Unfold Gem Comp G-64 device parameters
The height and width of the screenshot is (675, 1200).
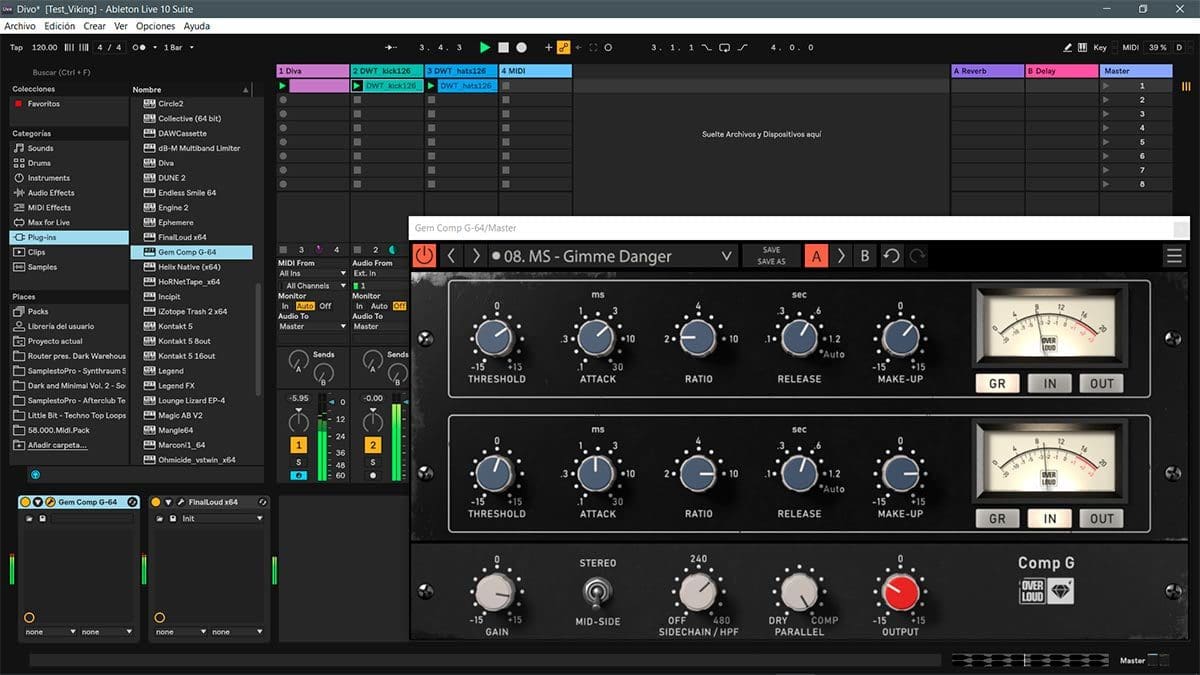click(x=38, y=502)
